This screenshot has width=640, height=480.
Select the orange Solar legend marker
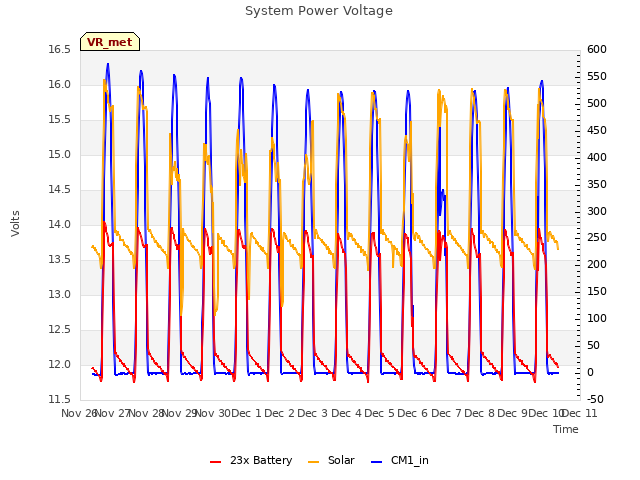coord(313,462)
